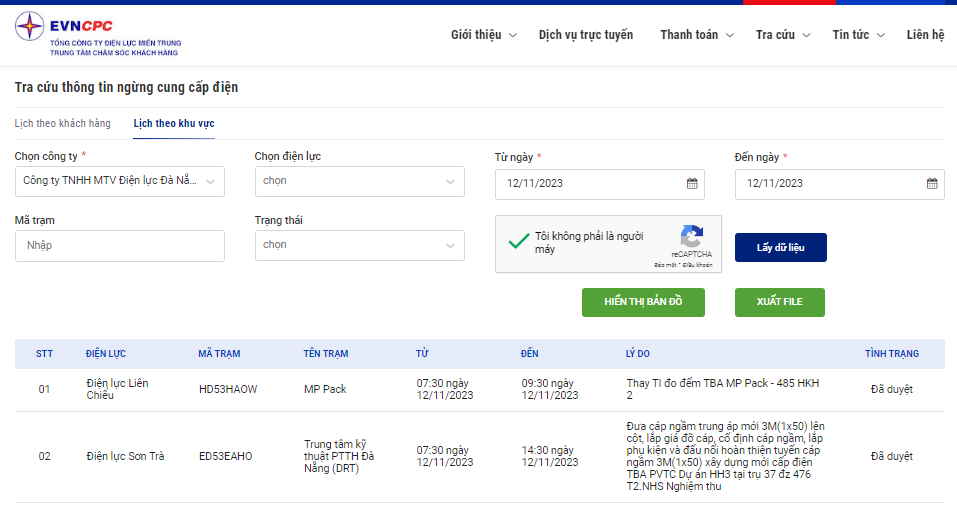Click the TÊN TRẠM column header
The image size is (957, 505).
coord(326,354)
